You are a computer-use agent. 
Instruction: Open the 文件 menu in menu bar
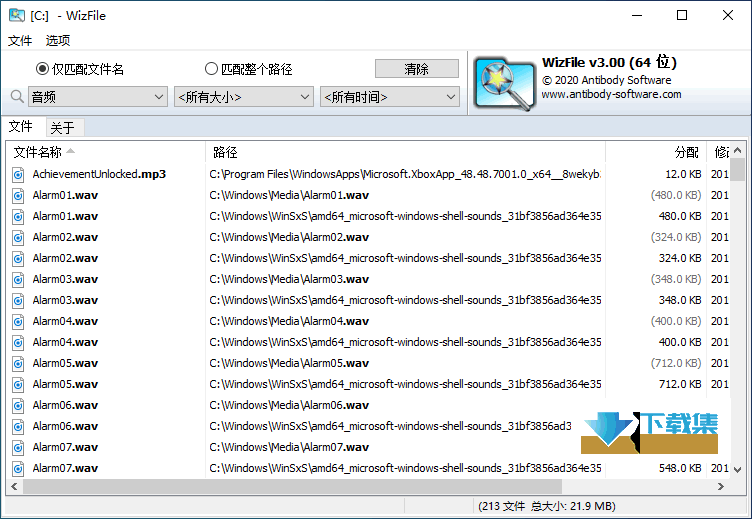(20, 41)
